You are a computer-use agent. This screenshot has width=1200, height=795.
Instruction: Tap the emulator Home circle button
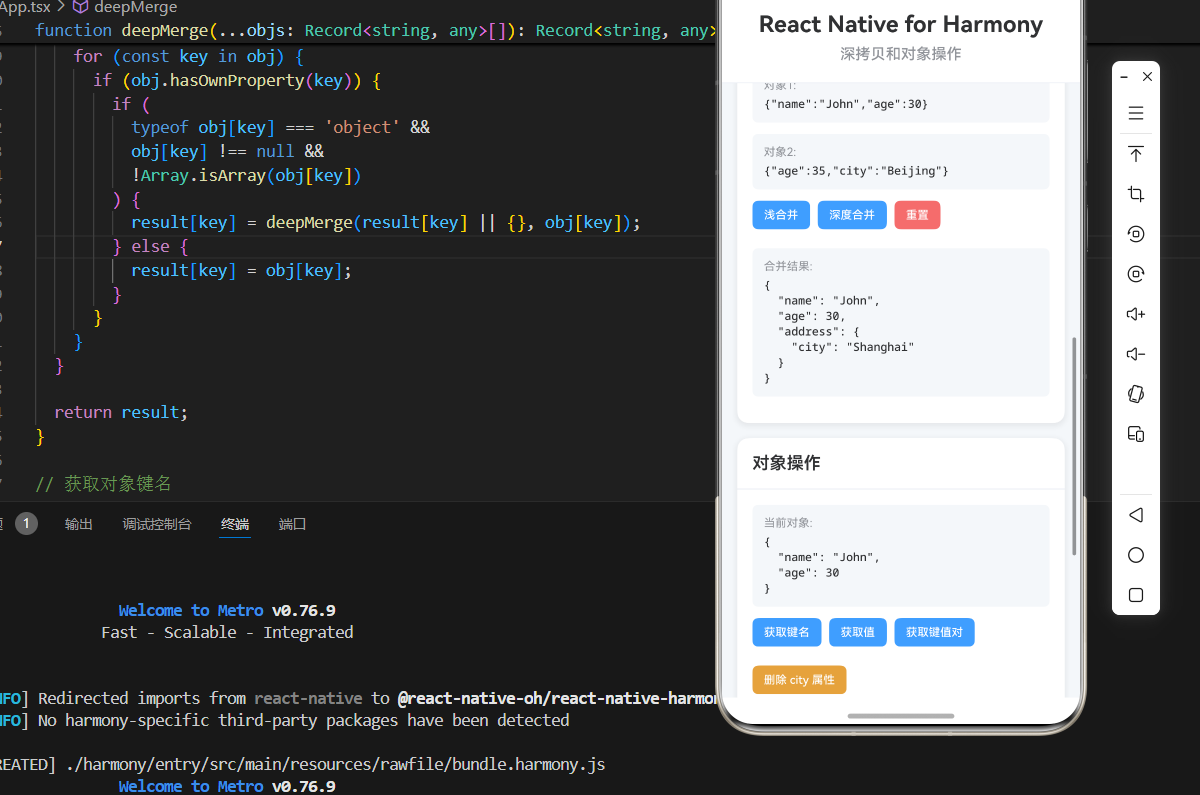tap(1136, 555)
